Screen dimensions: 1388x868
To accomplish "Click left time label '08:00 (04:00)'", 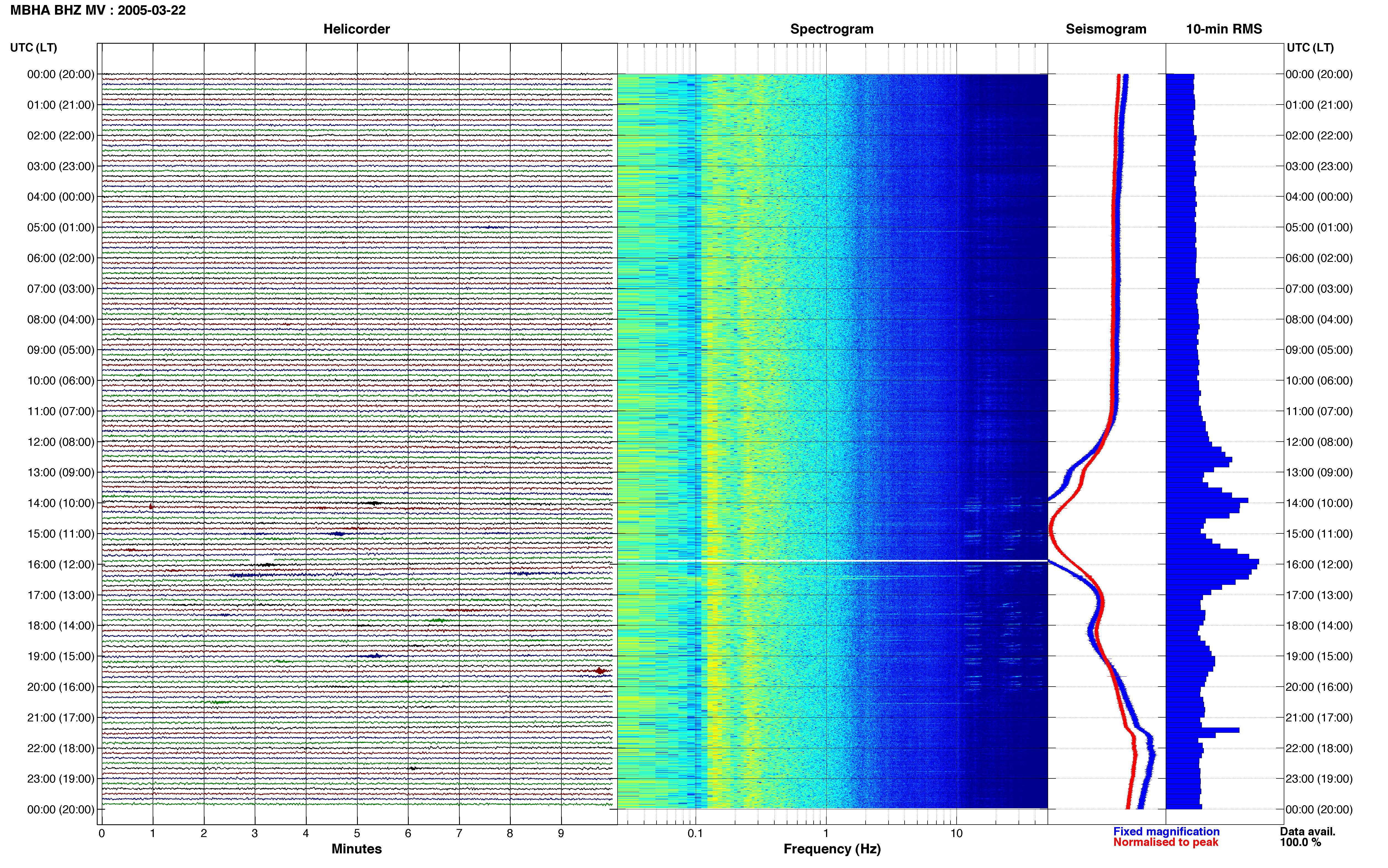I will [61, 319].
